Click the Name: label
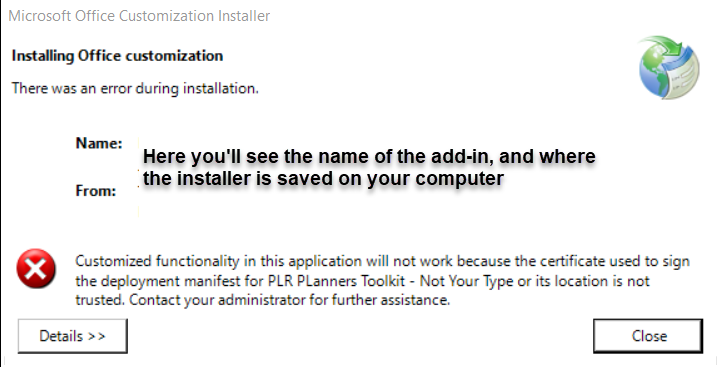Image resolution: width=719 pixels, height=367 pixels. 99,143
